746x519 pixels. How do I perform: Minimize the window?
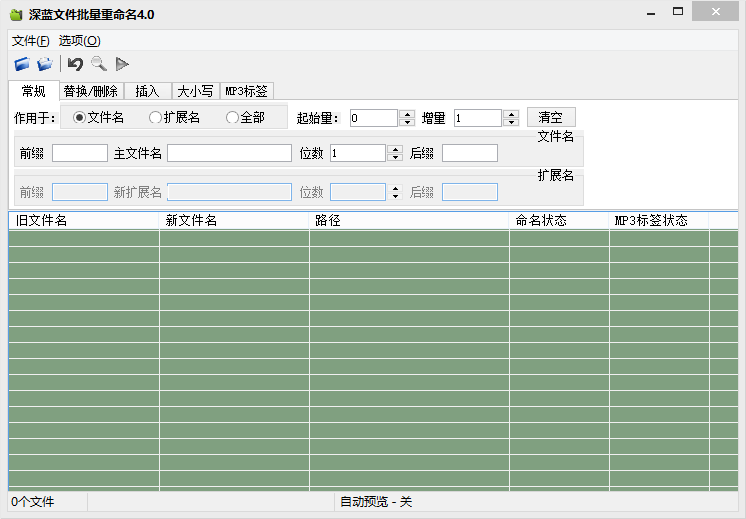[x=651, y=12]
